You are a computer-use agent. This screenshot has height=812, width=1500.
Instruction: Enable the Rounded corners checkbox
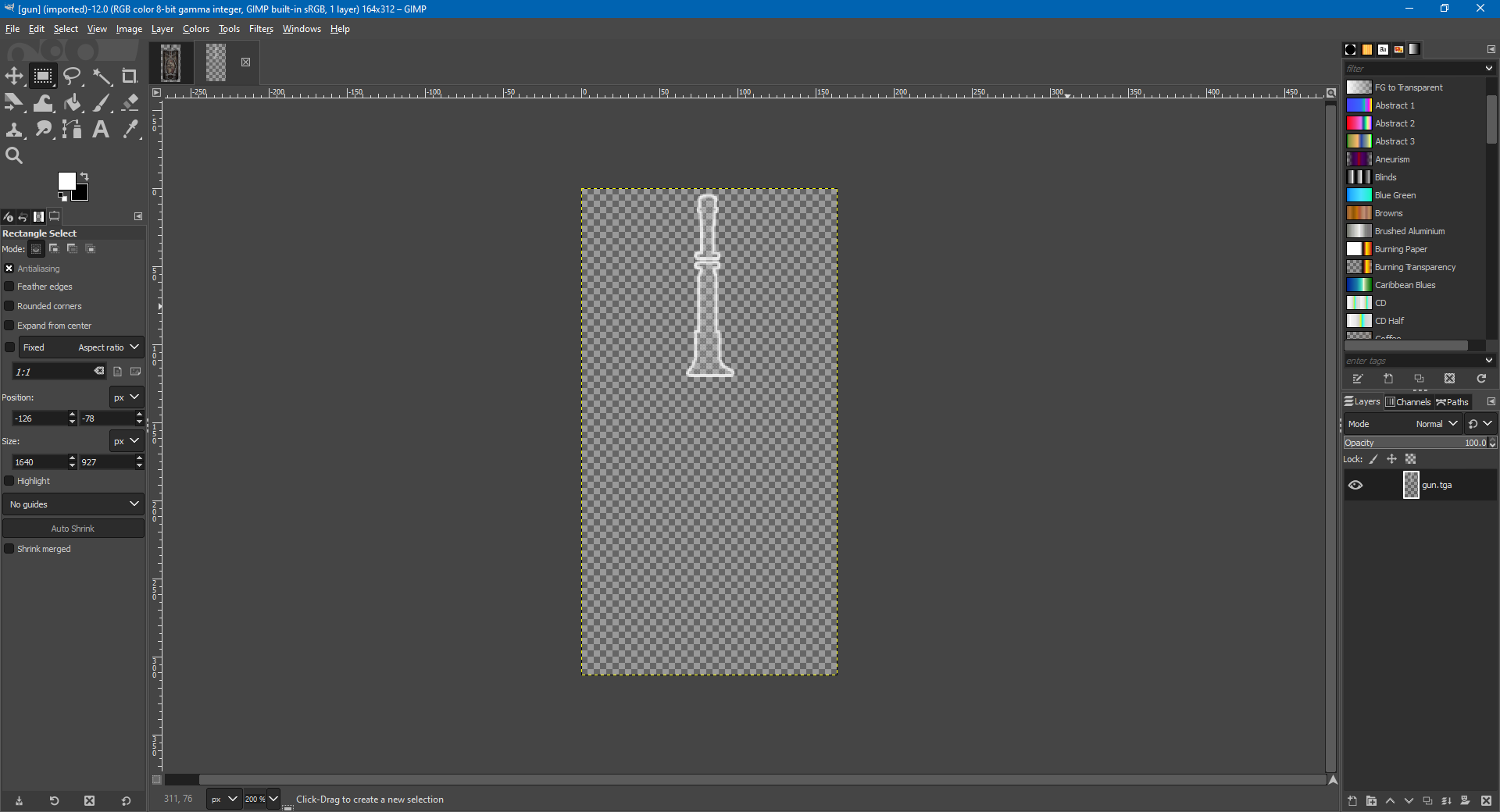(9, 306)
